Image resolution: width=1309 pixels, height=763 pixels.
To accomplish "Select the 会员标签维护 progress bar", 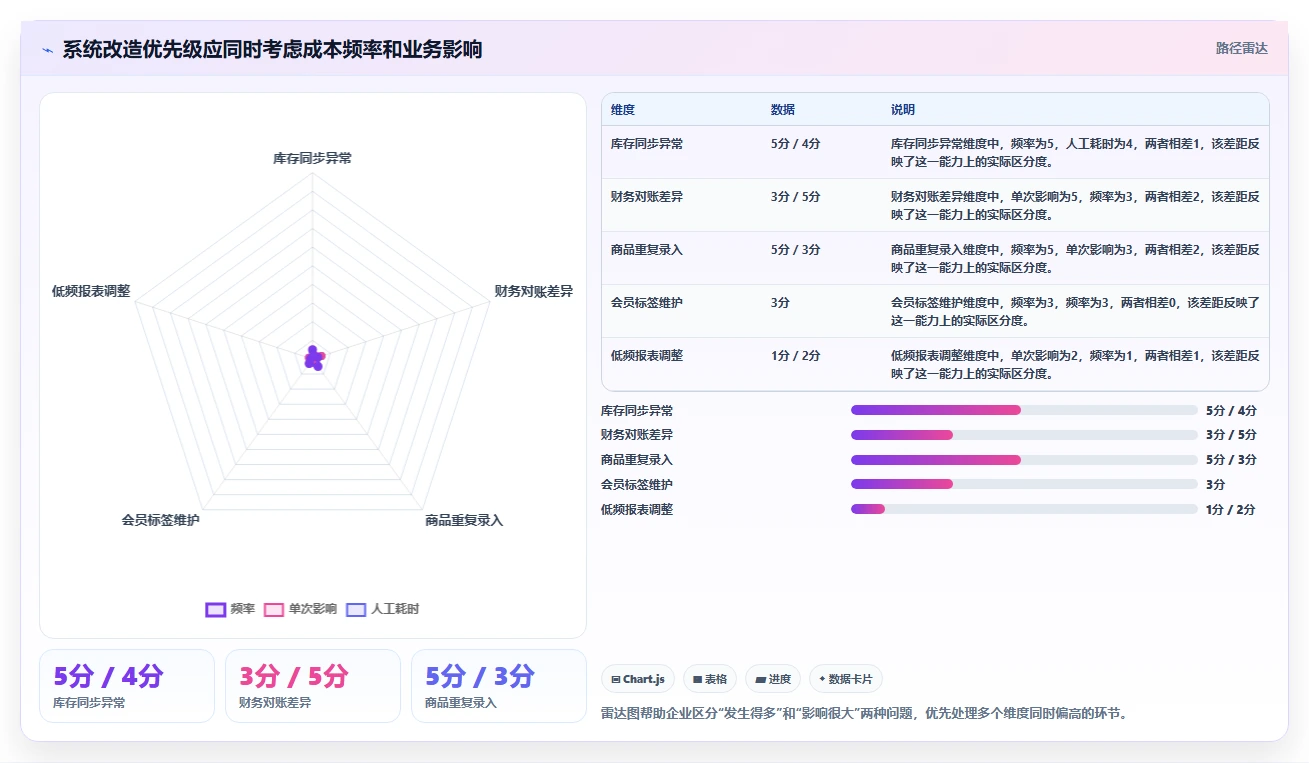I will click(x=1024, y=484).
